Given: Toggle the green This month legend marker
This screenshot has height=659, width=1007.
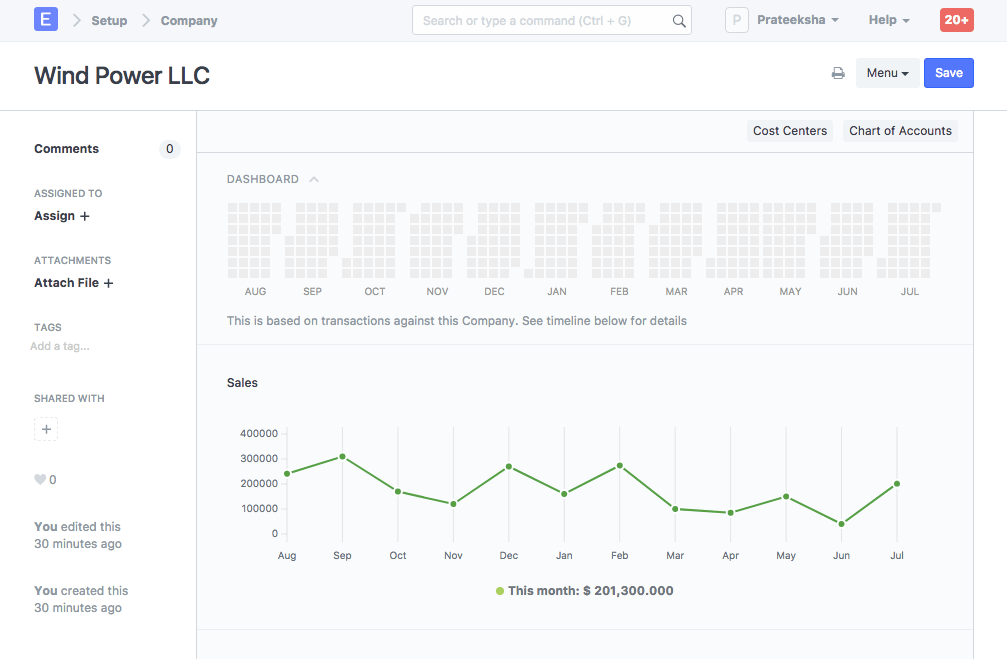Looking at the screenshot, I should click(499, 591).
